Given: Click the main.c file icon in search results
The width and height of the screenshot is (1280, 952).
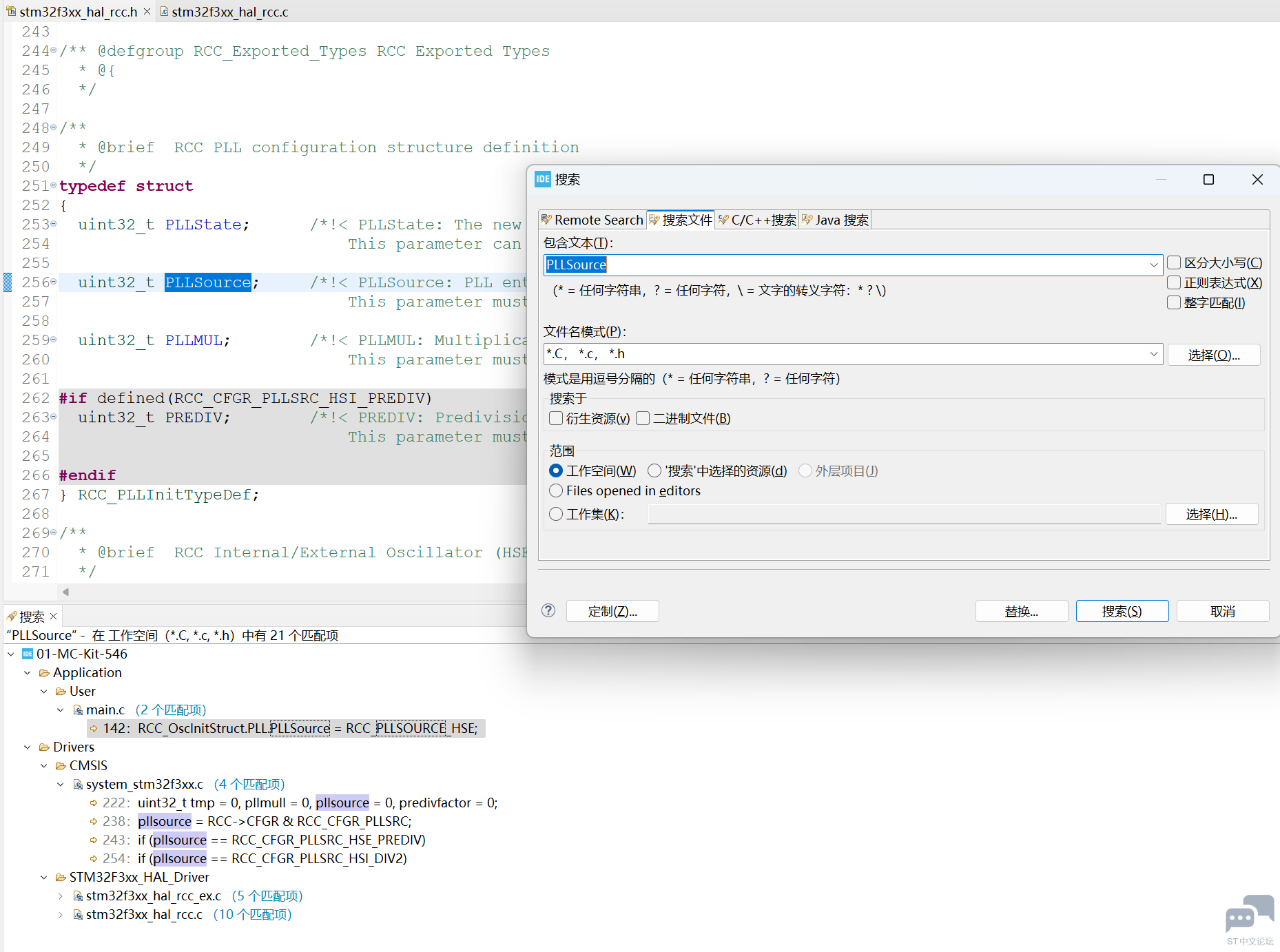Looking at the screenshot, I should 78,710.
